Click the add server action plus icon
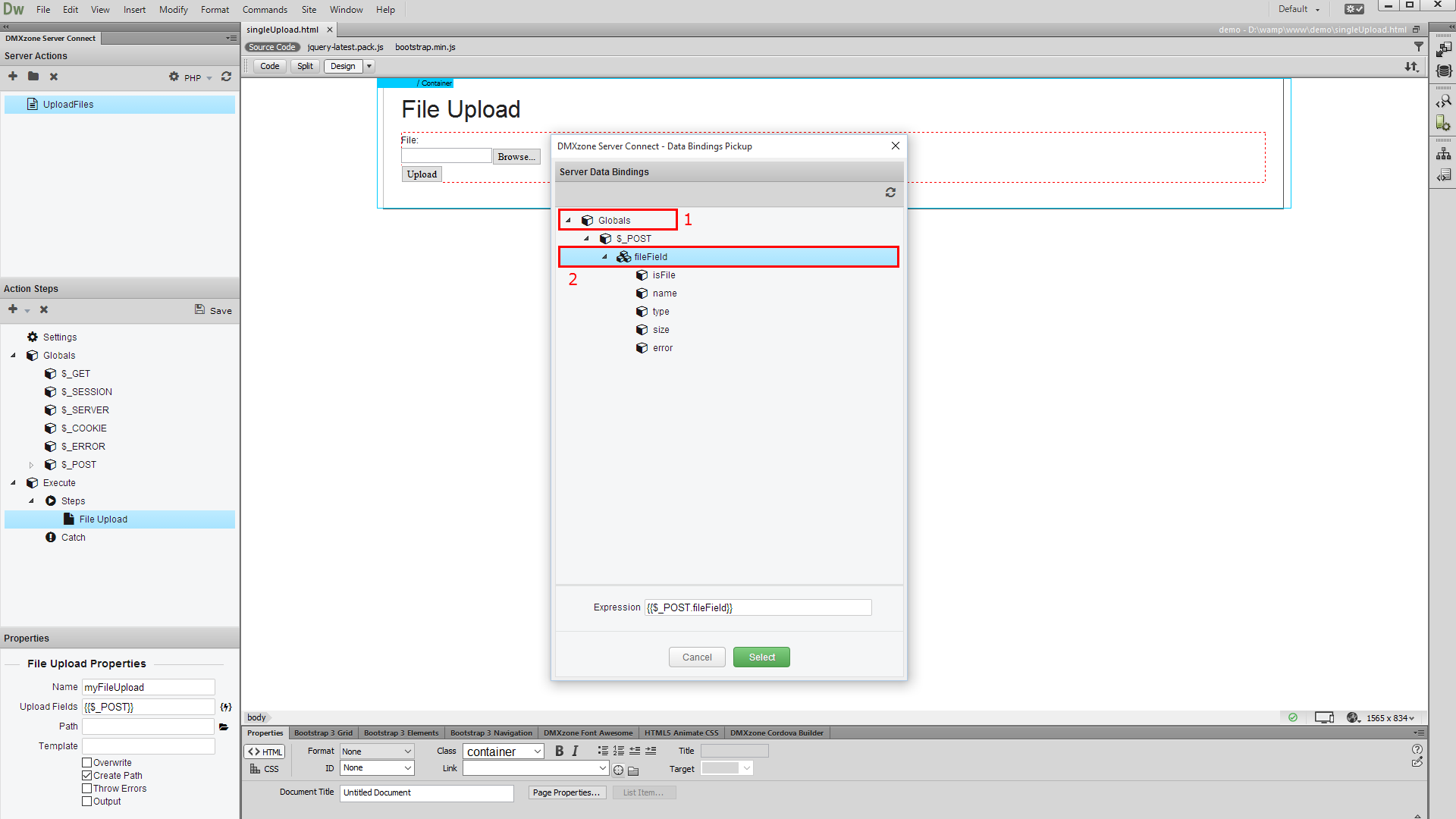 pyautogui.click(x=13, y=77)
